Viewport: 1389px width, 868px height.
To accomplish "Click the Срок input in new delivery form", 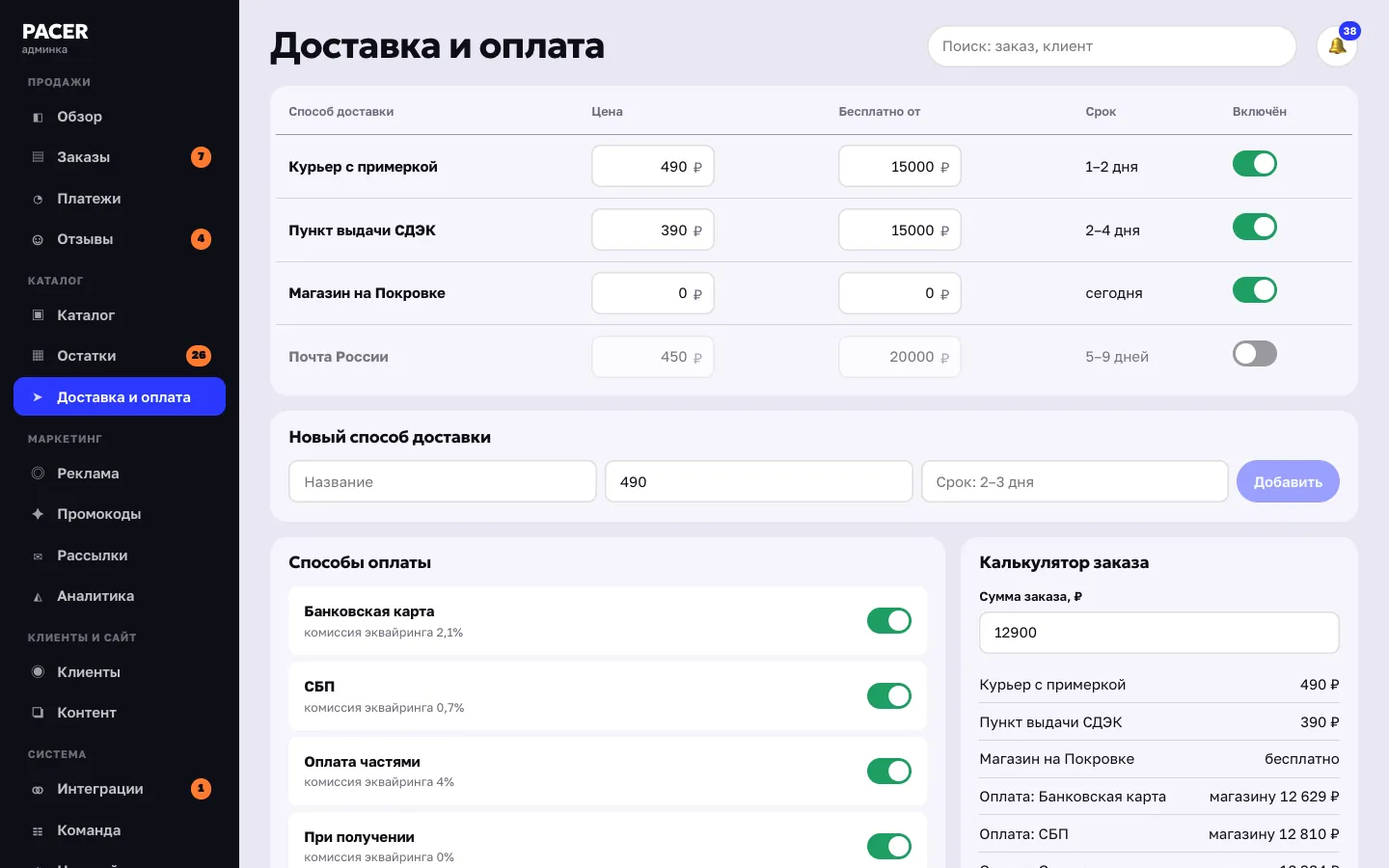I will pyautogui.click(x=1075, y=481).
